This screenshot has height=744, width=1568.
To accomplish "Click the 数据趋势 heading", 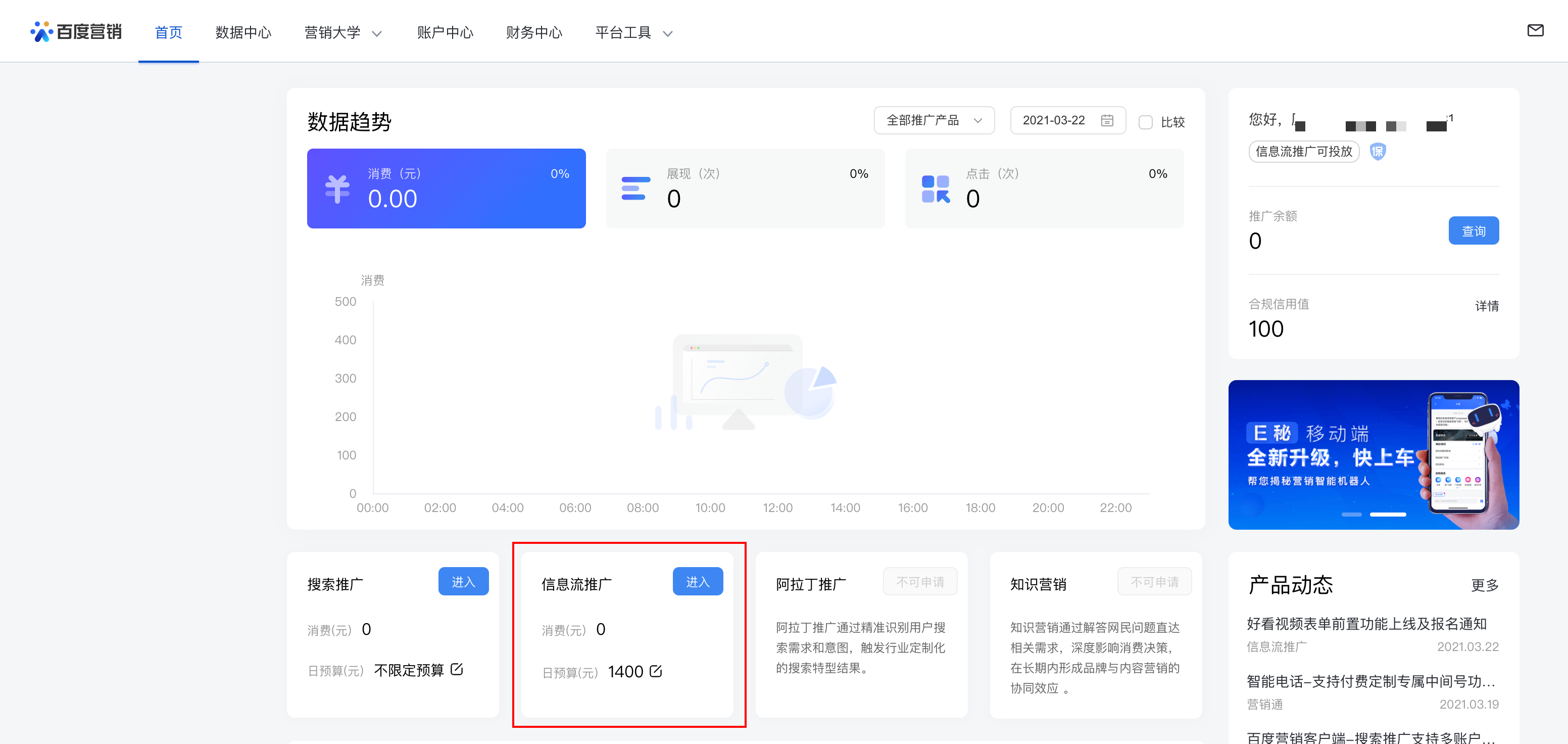I will click(x=350, y=121).
